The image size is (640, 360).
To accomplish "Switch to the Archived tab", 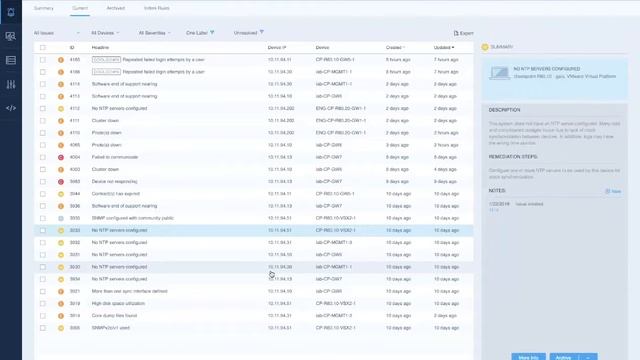I will [116, 8].
